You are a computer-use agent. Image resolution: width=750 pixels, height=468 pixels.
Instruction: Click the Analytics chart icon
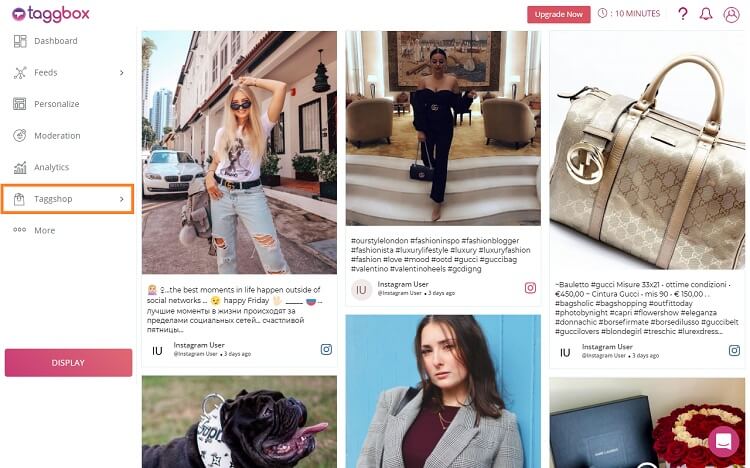[20, 167]
